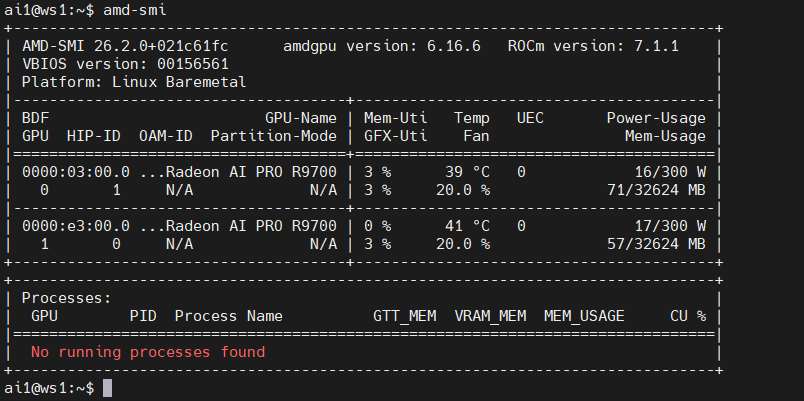
Task: Click the VRAM_MEM column header
Action: coord(490,316)
